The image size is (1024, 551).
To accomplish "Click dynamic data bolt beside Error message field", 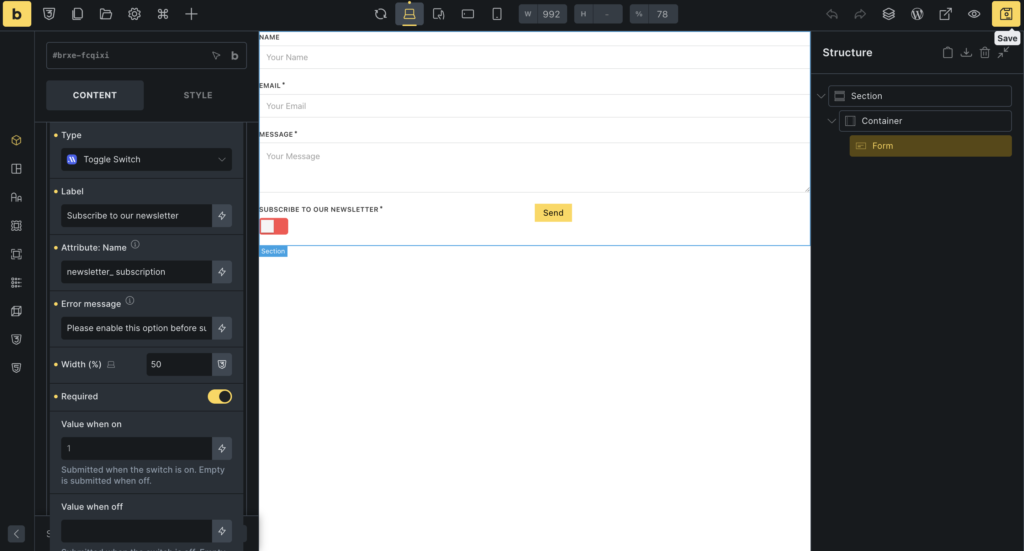I will [222, 328].
